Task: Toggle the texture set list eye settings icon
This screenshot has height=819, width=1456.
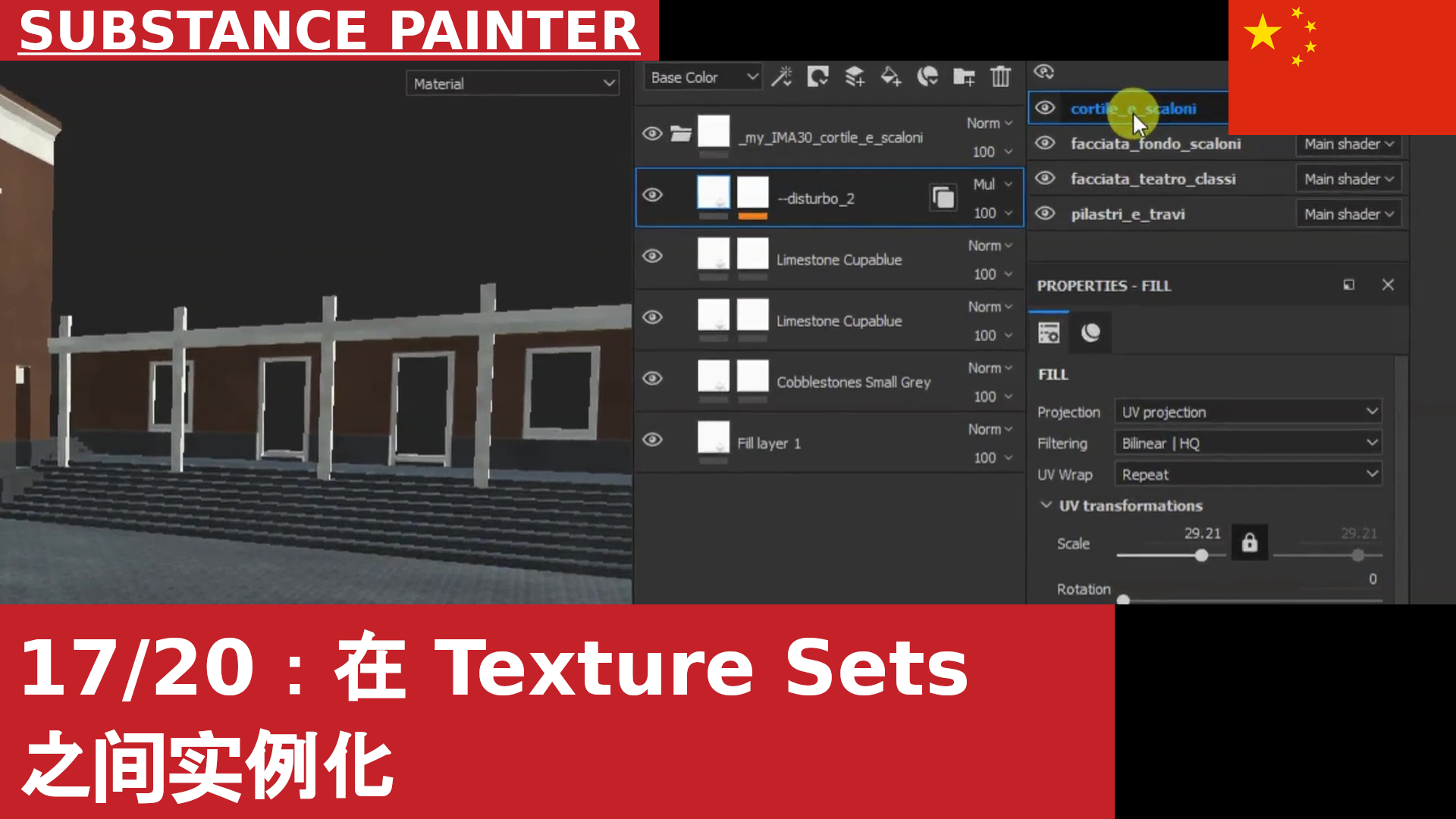Action: tap(1044, 72)
